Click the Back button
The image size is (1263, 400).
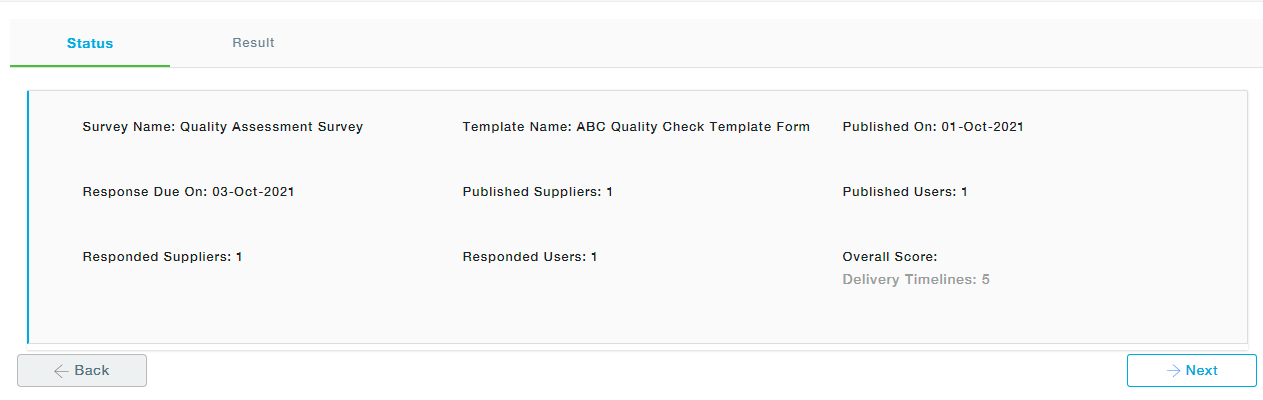(82, 370)
